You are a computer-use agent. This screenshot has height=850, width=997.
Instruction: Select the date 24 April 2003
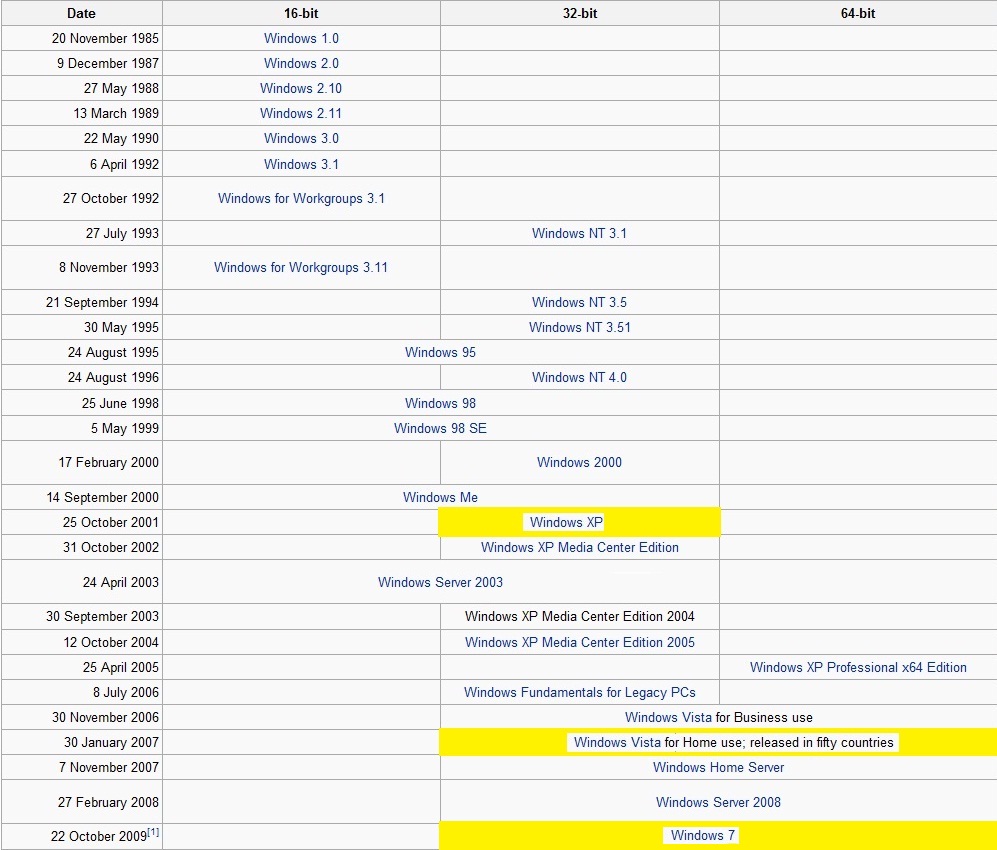pos(121,582)
